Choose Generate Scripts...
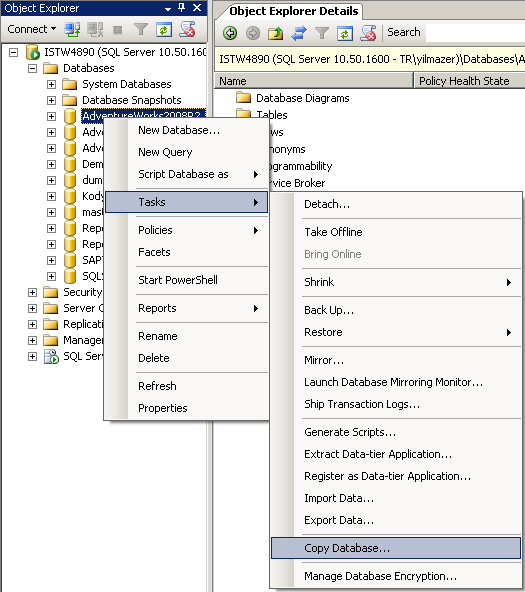525x592 pixels. 396,432
